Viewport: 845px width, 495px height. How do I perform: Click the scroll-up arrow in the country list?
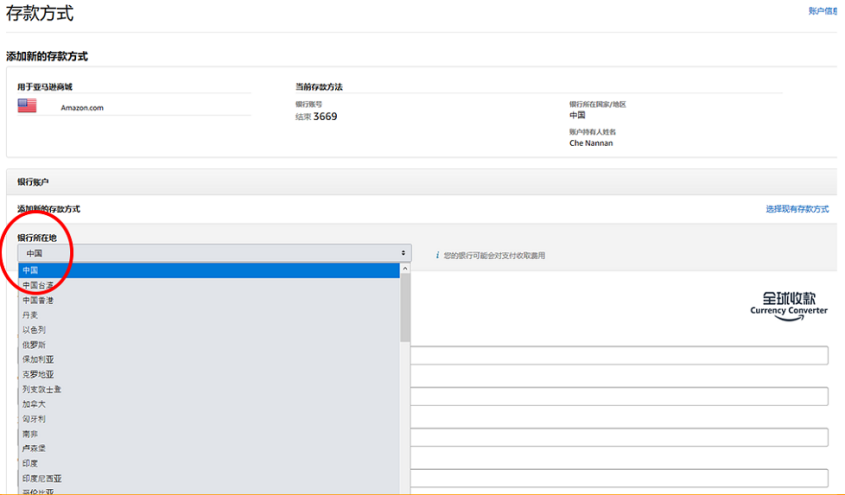coord(405,269)
